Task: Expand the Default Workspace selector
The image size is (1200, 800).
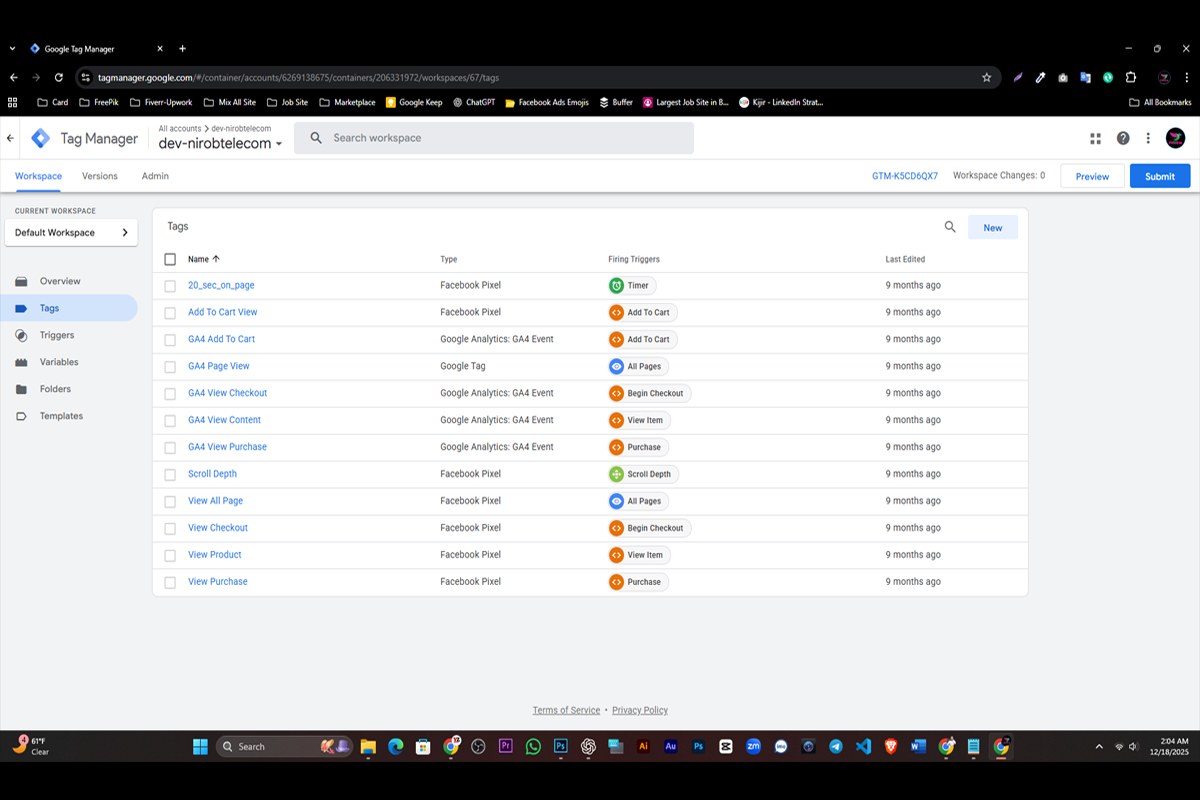Action: coord(71,233)
